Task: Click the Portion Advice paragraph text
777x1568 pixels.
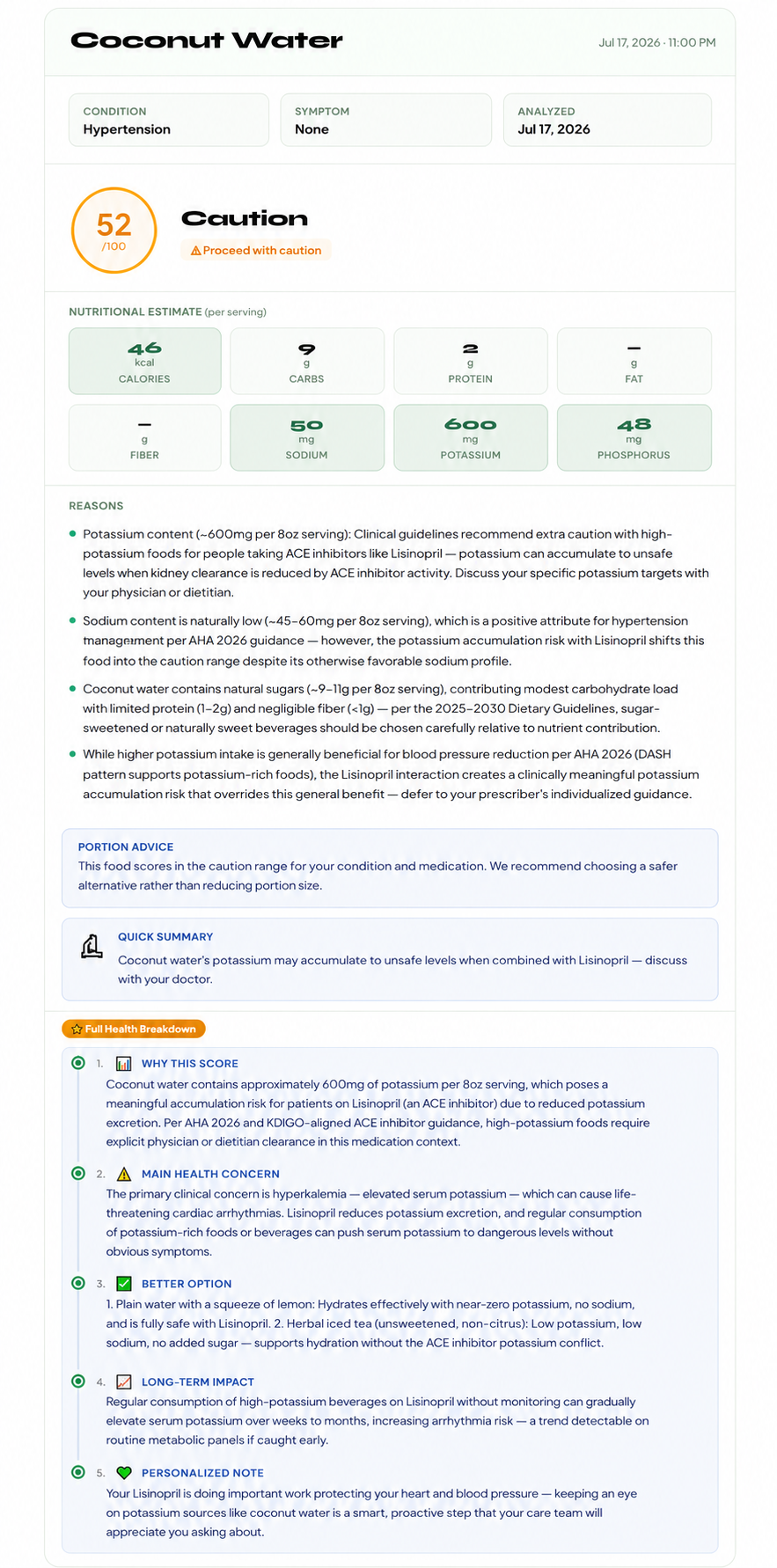Action: [378, 876]
